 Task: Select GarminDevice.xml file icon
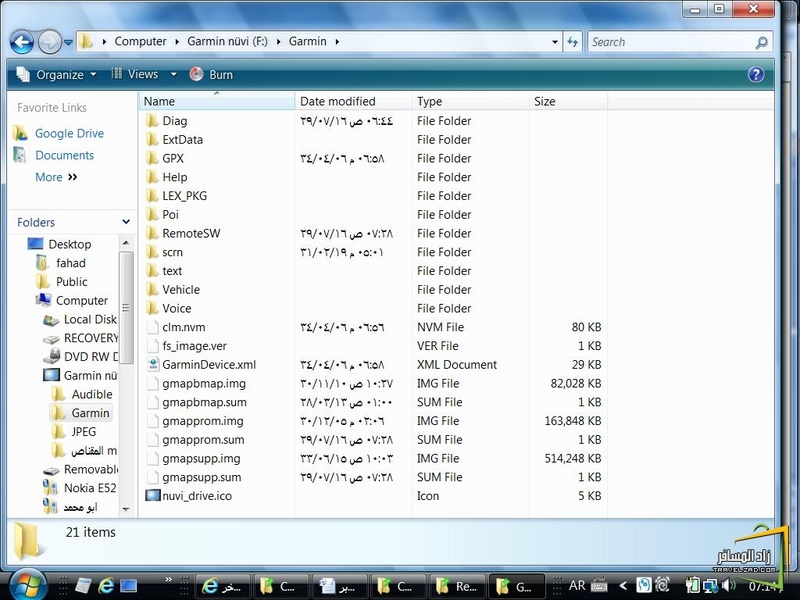point(153,364)
